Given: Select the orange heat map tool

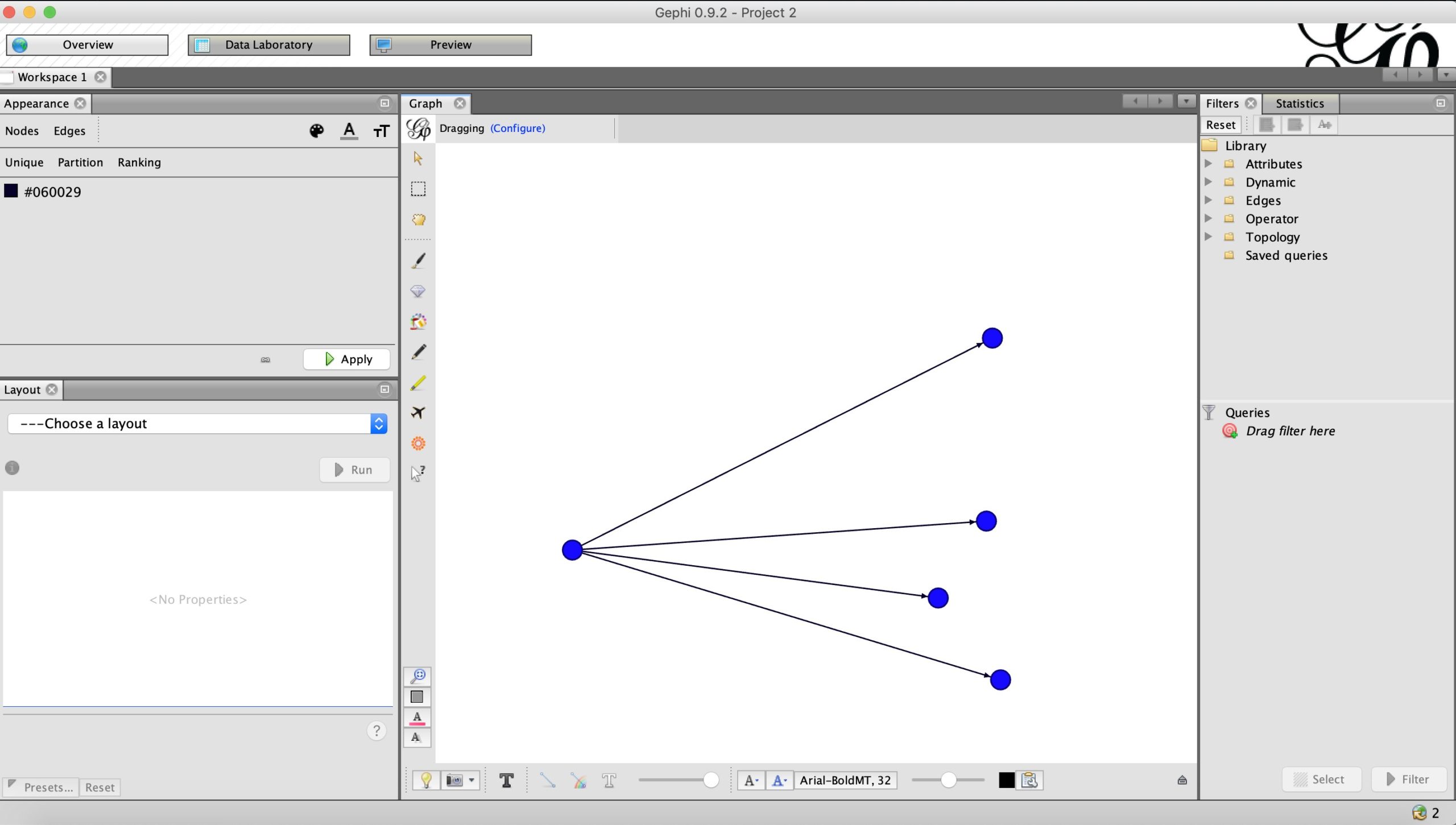Looking at the screenshot, I should tap(418, 443).
